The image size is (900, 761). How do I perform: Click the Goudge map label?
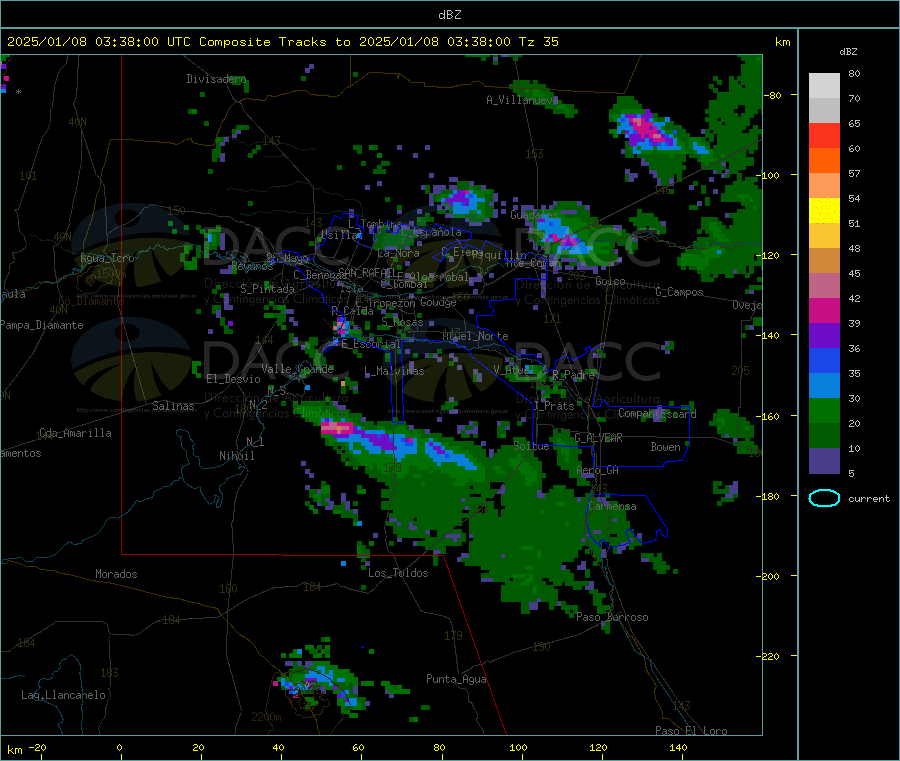[x=438, y=302]
